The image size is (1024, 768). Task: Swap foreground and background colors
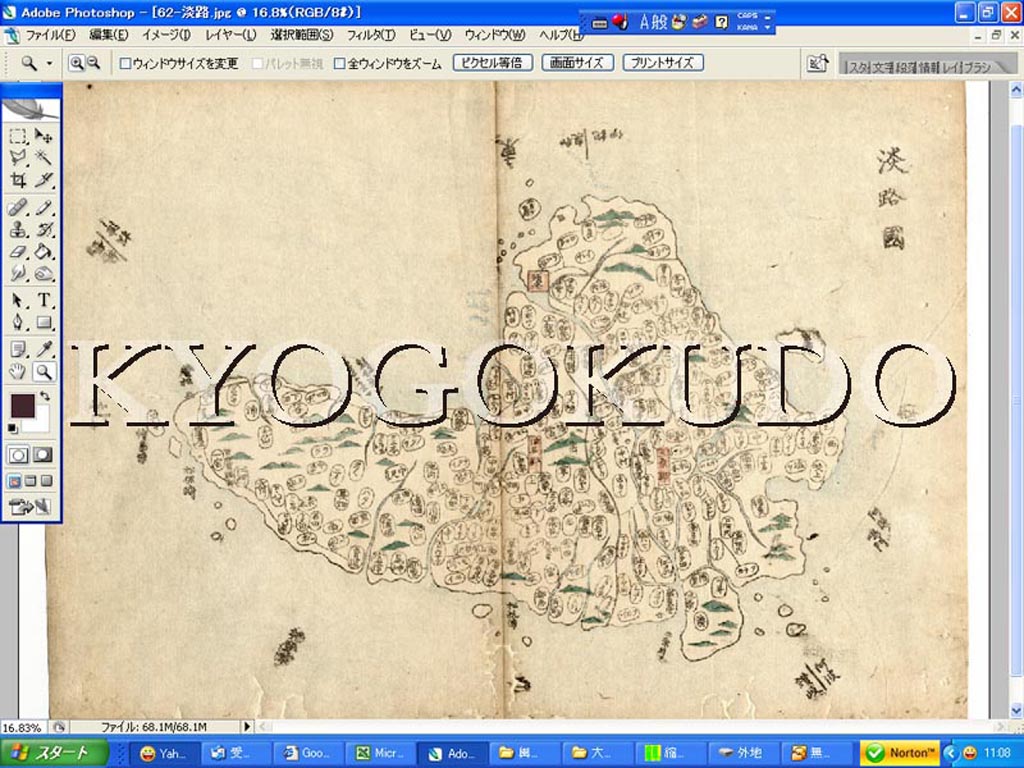click(44, 396)
